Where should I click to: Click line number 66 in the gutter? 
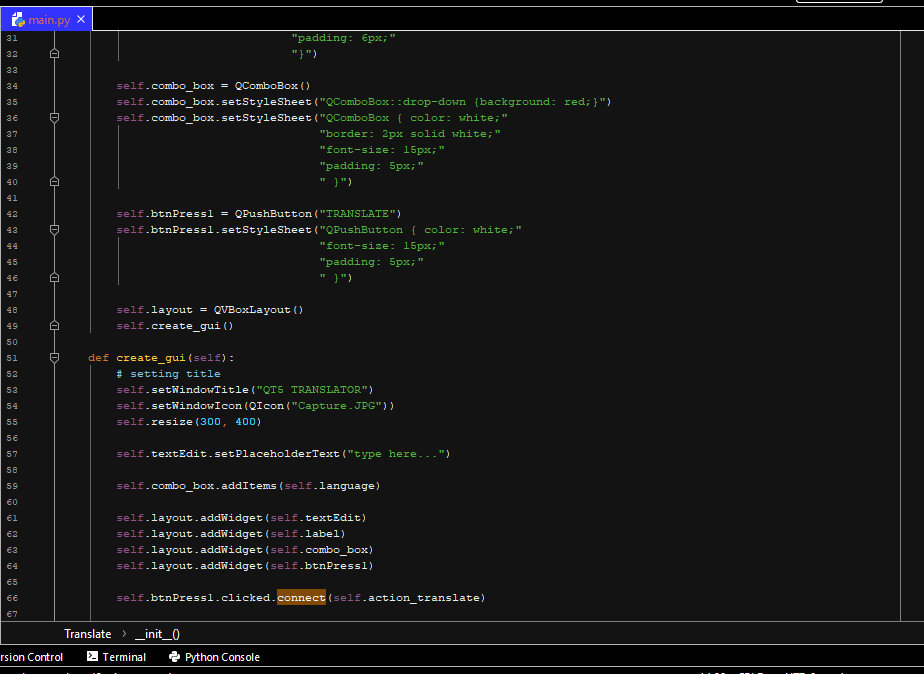click(12, 598)
